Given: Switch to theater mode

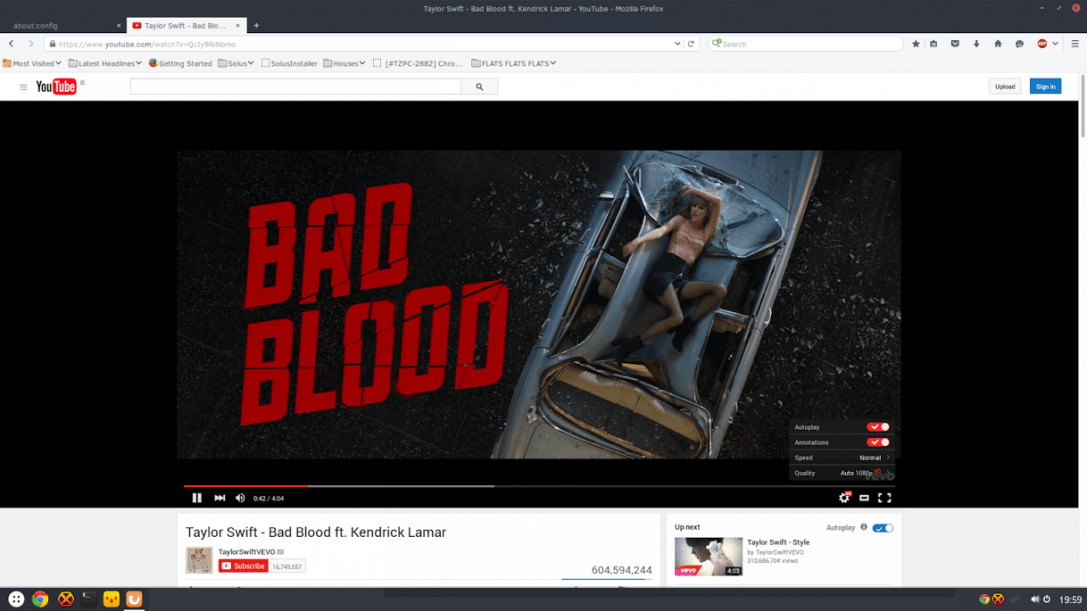Looking at the screenshot, I should (x=864, y=498).
